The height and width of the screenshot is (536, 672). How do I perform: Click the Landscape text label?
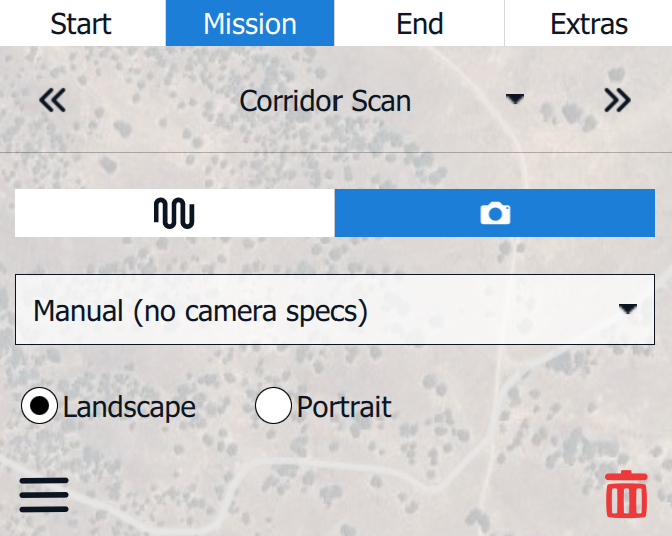click(x=129, y=407)
